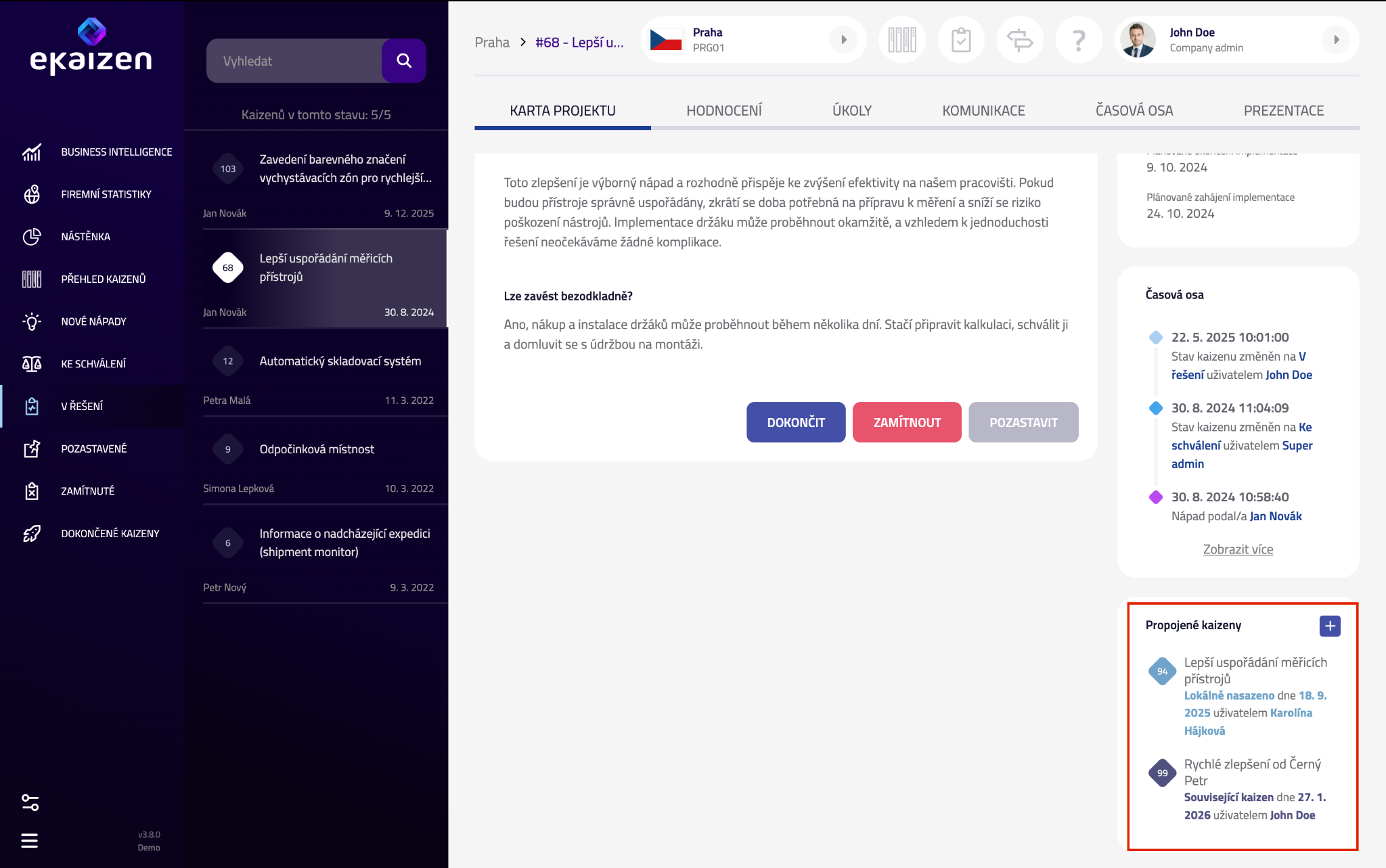This screenshot has width=1386, height=868.
Task: Open the clipboard checkmark icon in top bar
Action: click(x=961, y=40)
